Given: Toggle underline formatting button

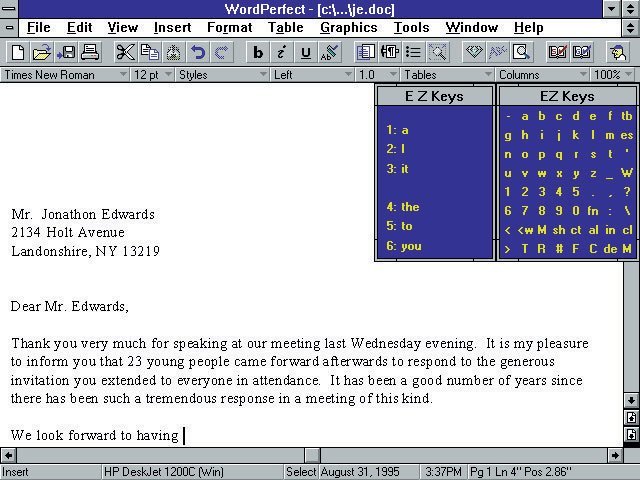Looking at the screenshot, I should pyautogui.click(x=306, y=52).
